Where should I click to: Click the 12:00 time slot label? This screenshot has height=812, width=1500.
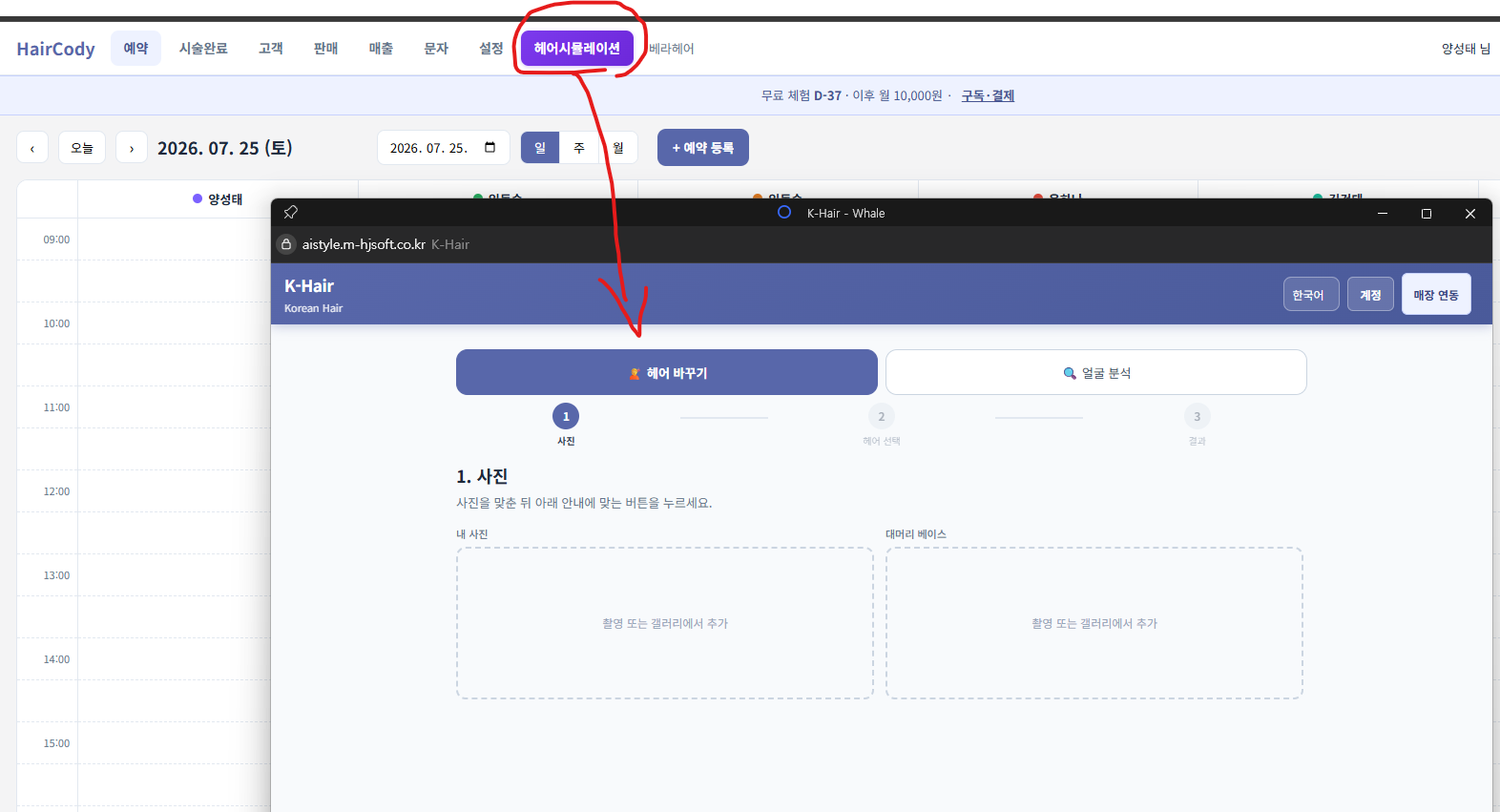click(x=56, y=491)
